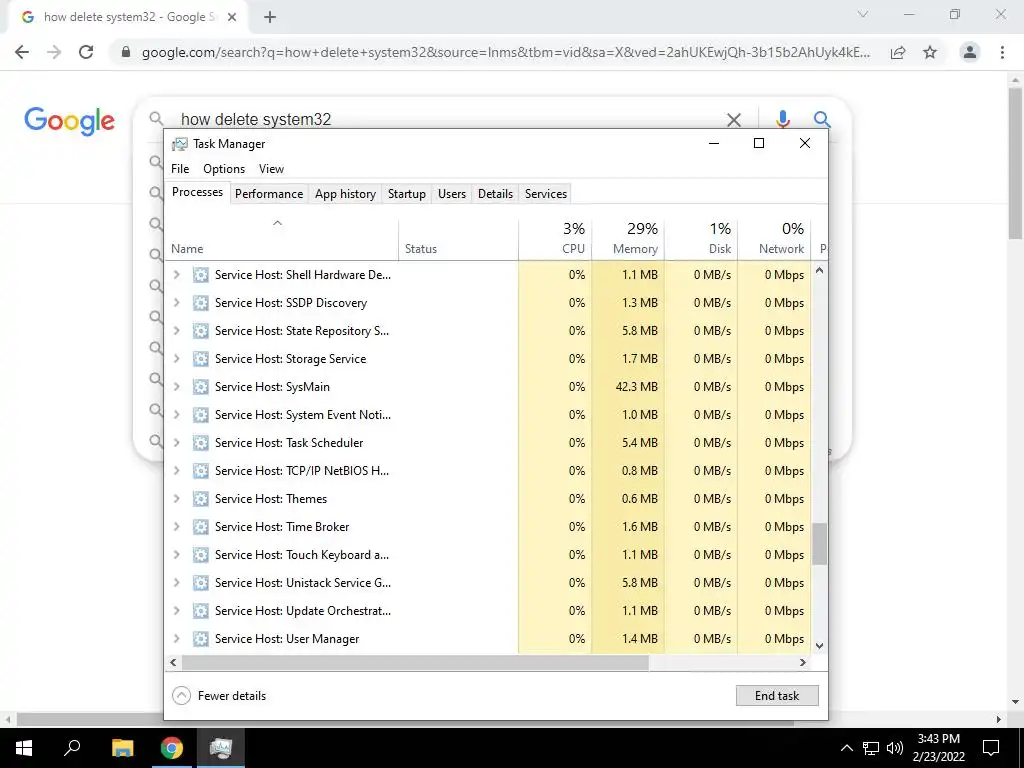Switch to the Startup tab

point(406,194)
